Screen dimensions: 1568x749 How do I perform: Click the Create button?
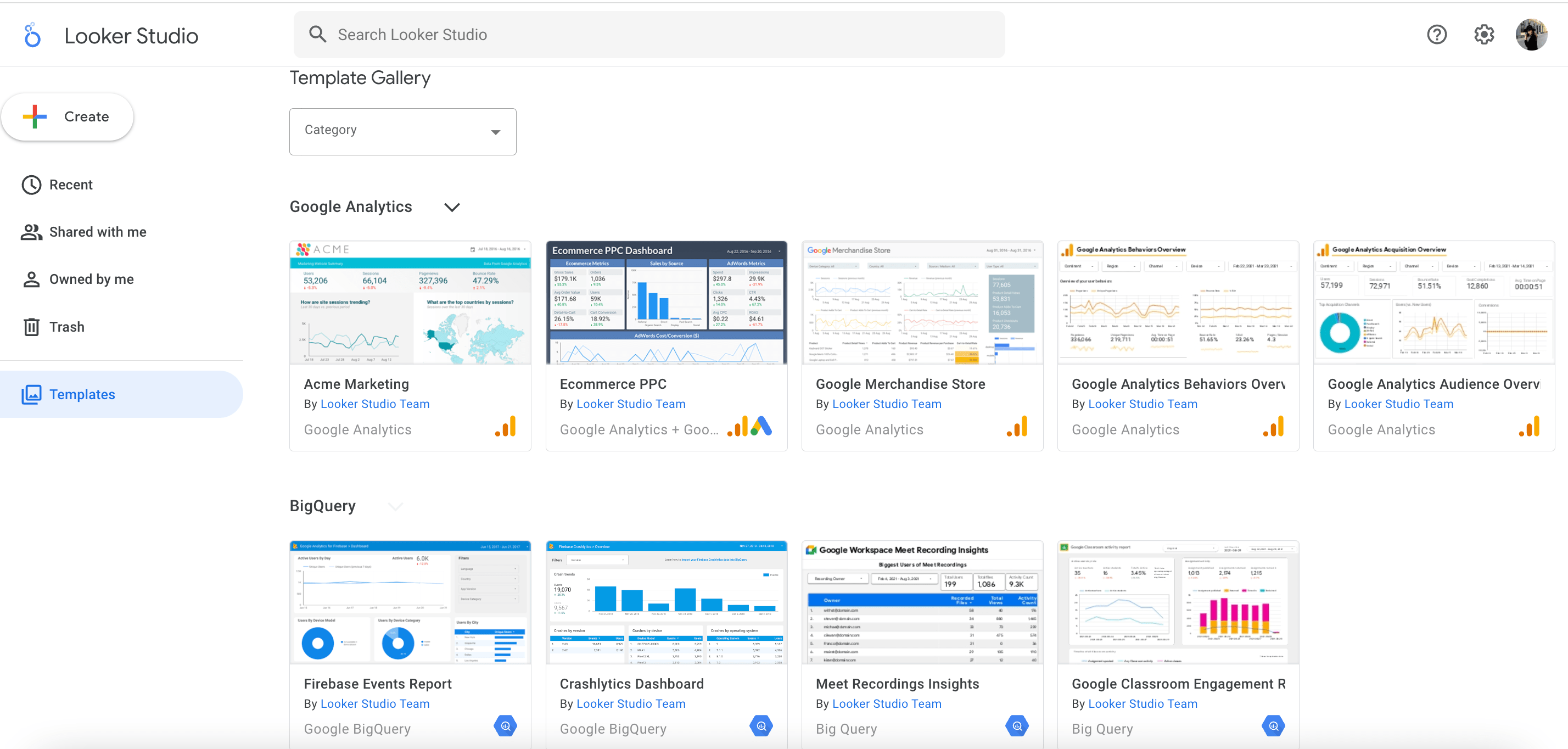pyautogui.click(x=68, y=116)
